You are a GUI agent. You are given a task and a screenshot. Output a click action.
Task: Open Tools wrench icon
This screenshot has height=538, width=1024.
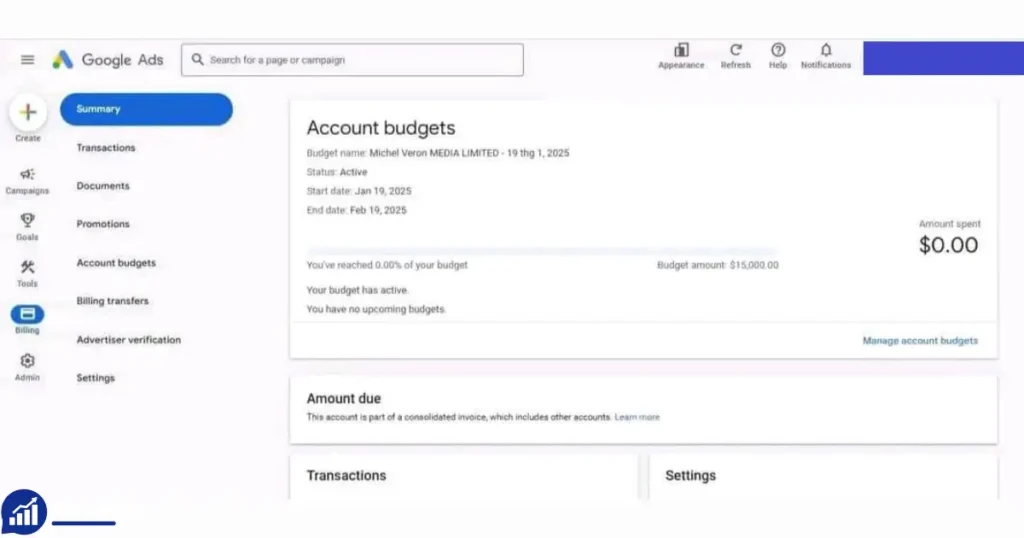(27, 267)
